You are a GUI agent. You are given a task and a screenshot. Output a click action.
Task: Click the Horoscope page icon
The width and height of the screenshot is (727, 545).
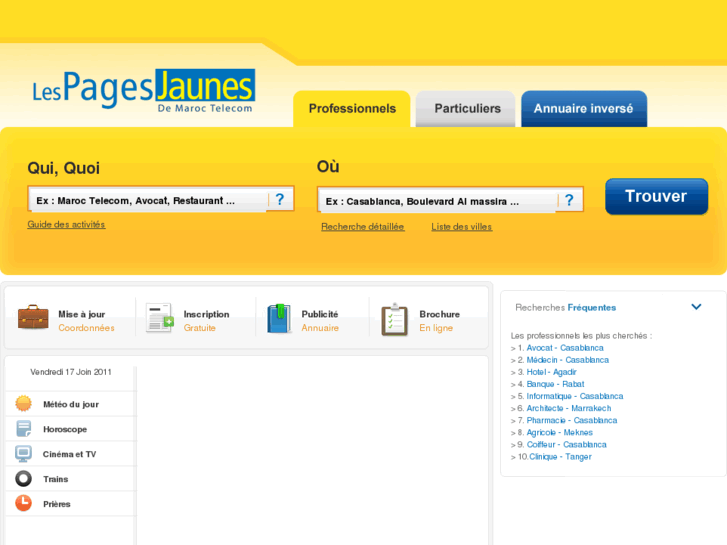click(23, 429)
